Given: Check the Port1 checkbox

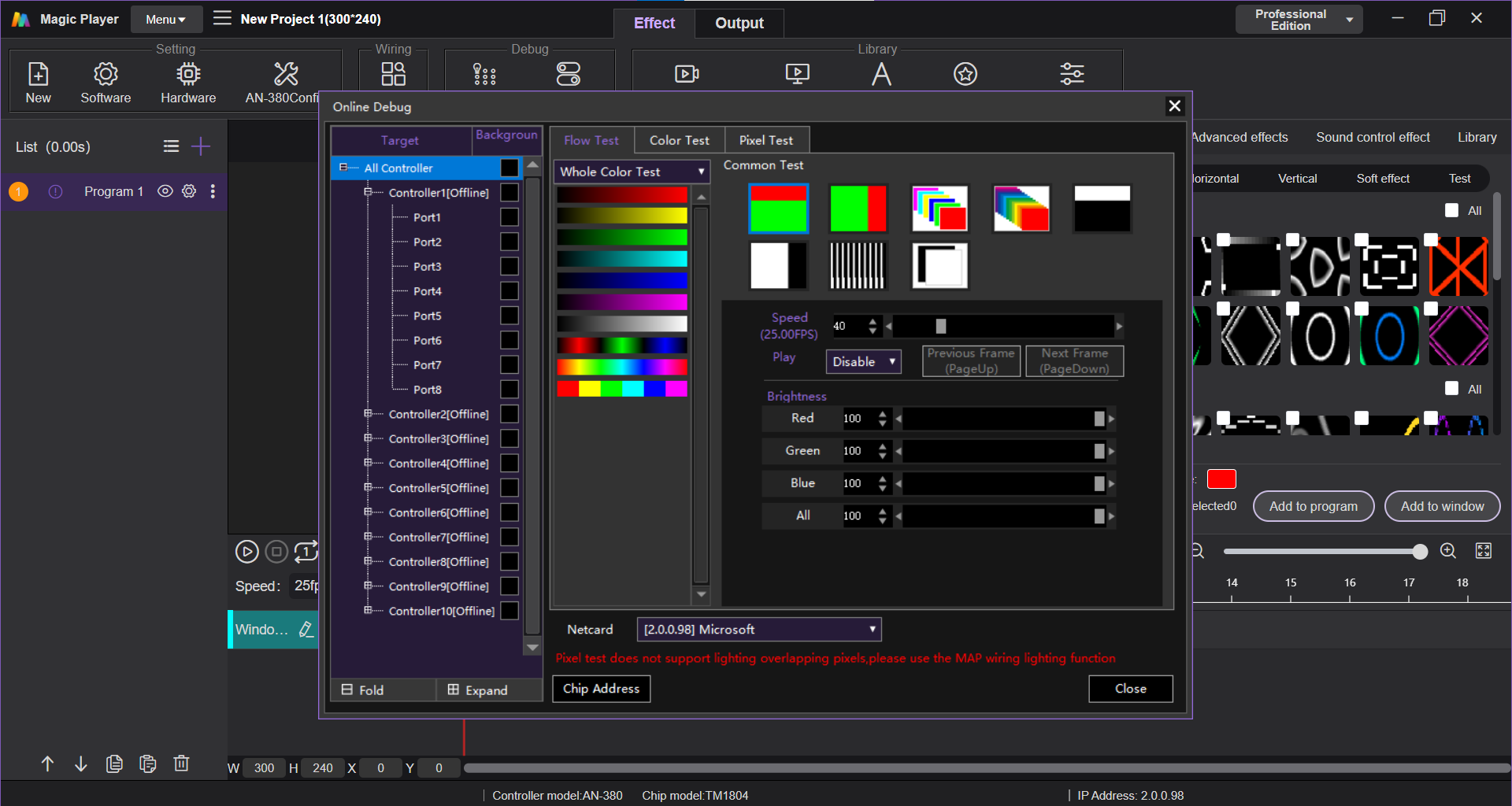Looking at the screenshot, I should click(x=510, y=217).
